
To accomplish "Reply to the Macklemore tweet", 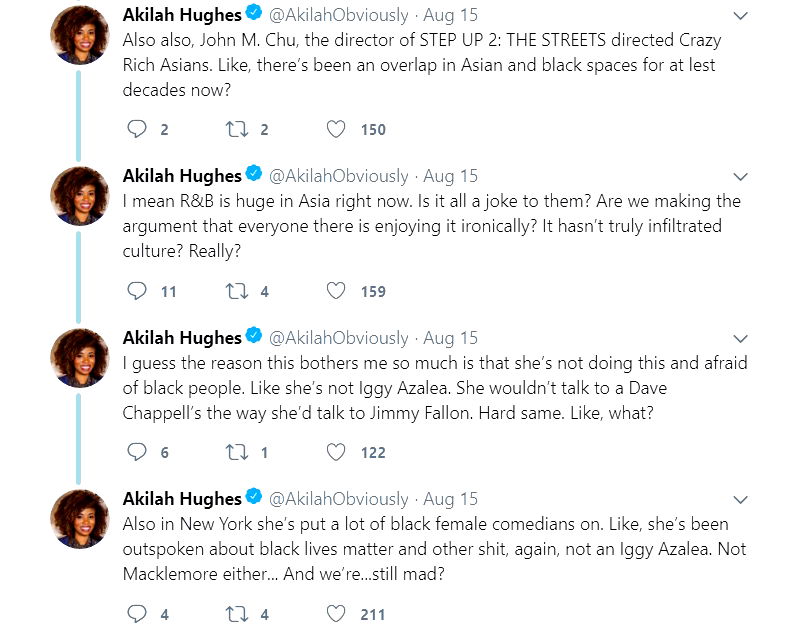I will 137,614.
